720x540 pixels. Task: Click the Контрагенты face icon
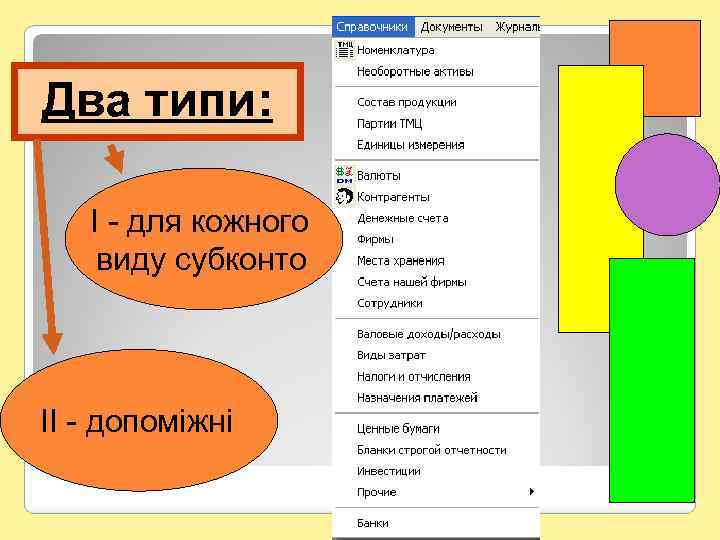point(344,197)
